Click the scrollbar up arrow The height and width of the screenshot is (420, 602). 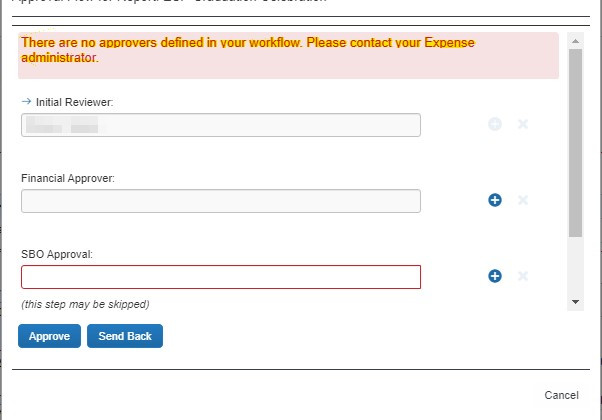[x=575, y=40]
